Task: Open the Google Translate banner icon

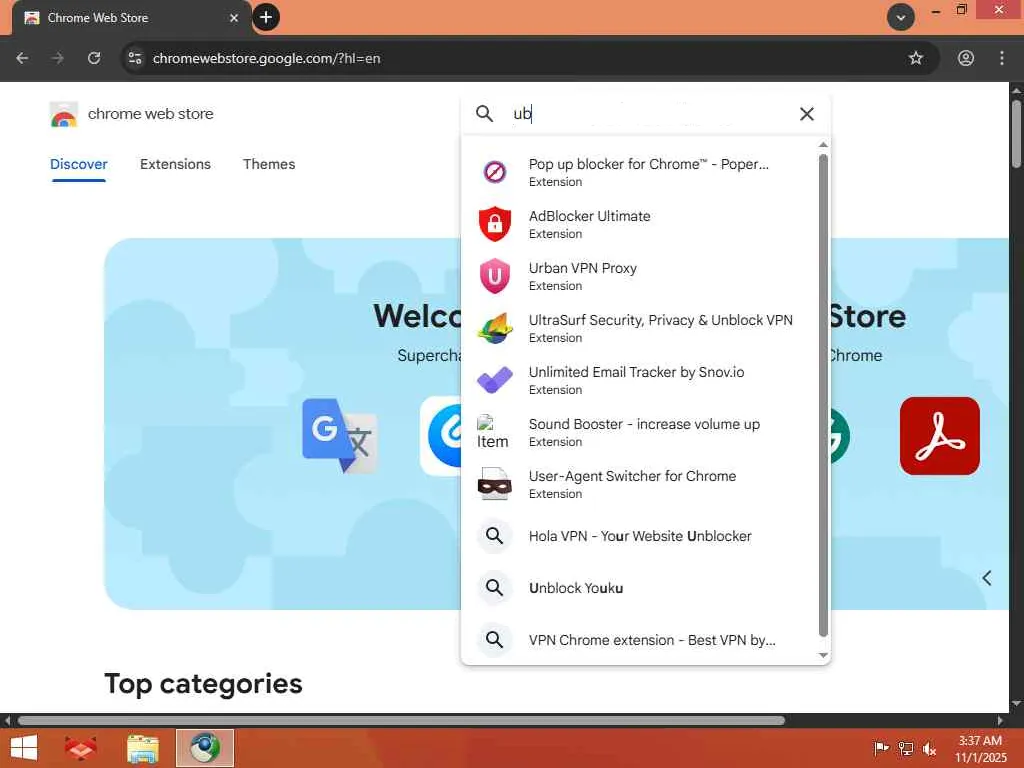Action: (339, 436)
